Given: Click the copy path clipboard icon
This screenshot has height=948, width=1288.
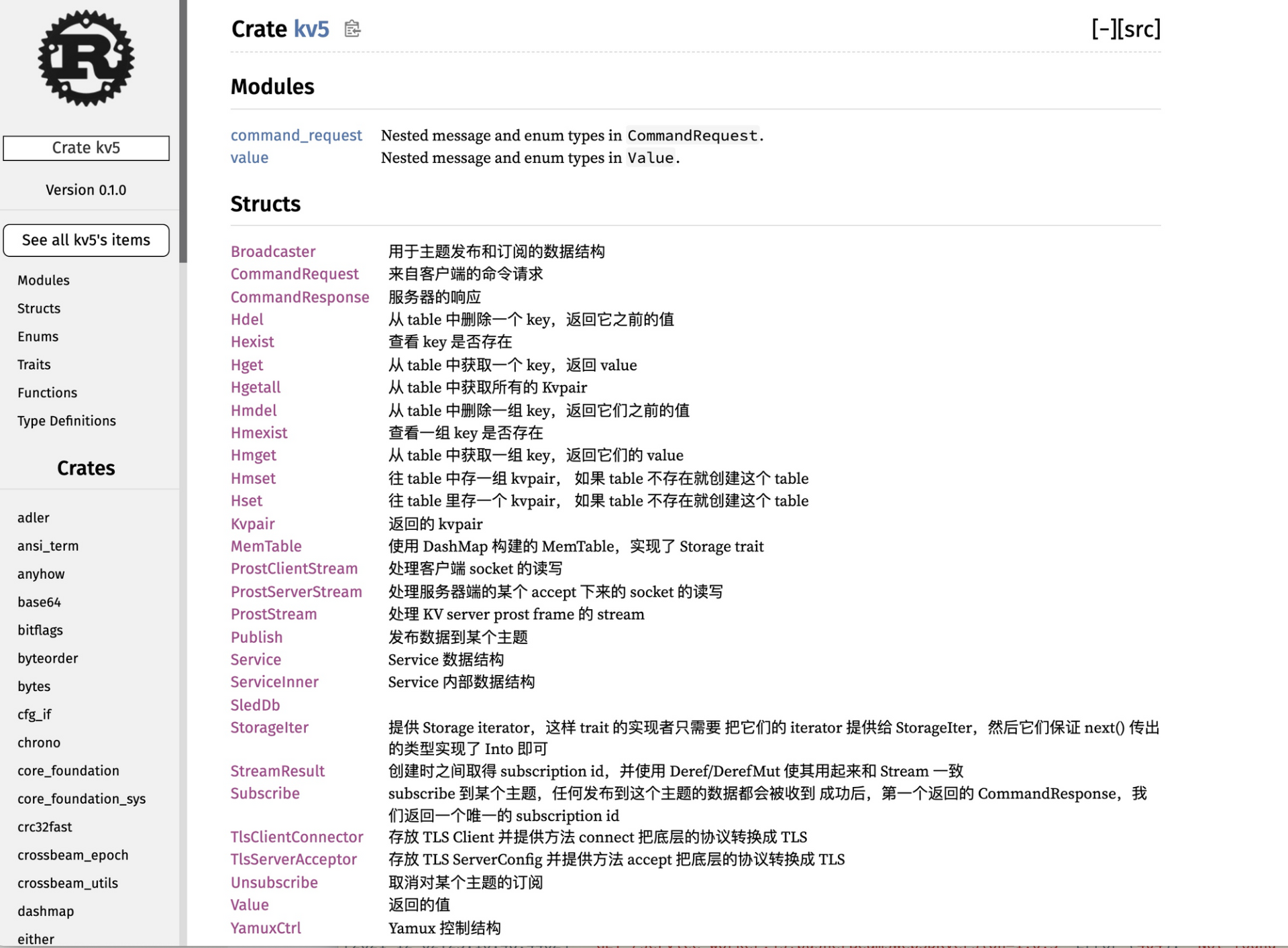Looking at the screenshot, I should pos(352,29).
